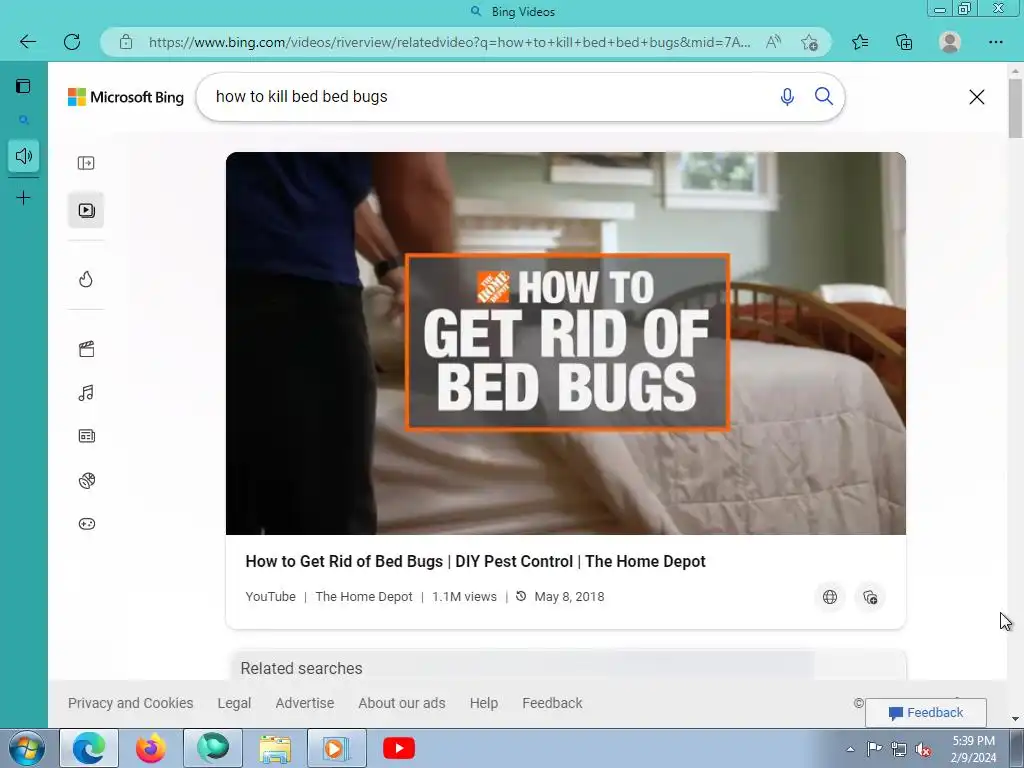This screenshot has height=768, width=1024.
Task: Open the muted volume tray icon
Action: tap(923, 750)
